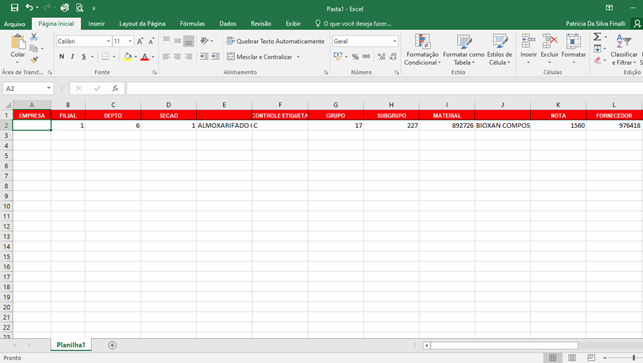Increase the indent
Image resolution: width=643 pixels, height=363 pixels.
click(x=215, y=57)
